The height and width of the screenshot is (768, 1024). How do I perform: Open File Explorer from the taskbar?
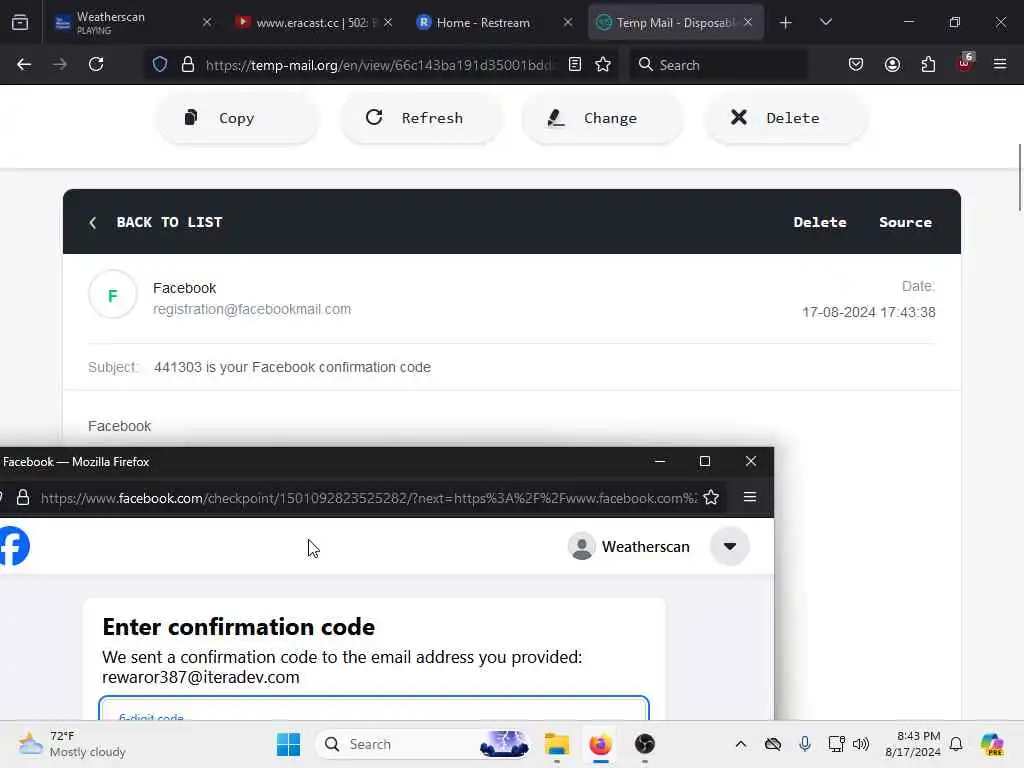pos(557,744)
